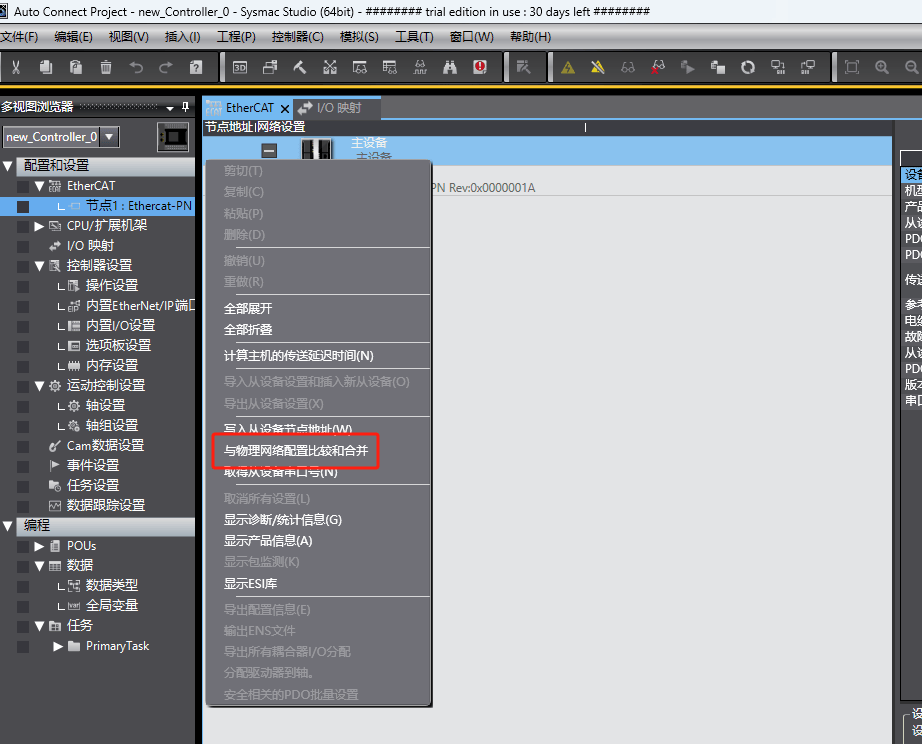Image resolution: width=922 pixels, height=744 pixels.
Task: Click the circular arrows synchronize icon
Action: click(748, 68)
